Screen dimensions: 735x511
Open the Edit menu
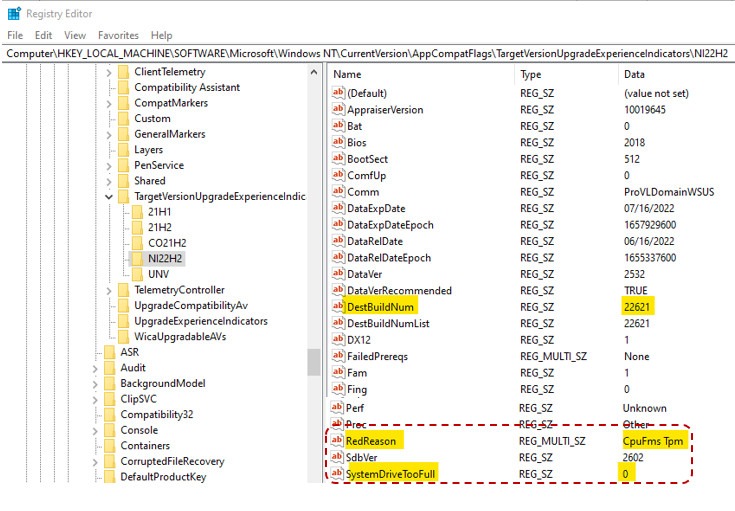click(x=43, y=35)
